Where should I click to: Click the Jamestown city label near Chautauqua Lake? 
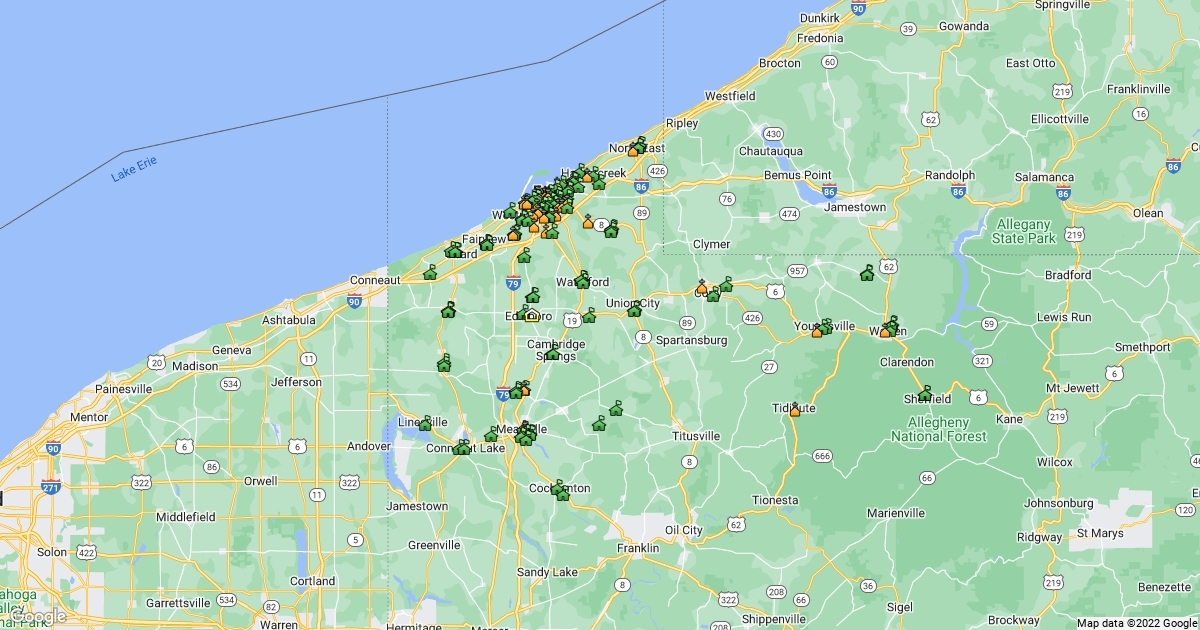pyautogui.click(x=857, y=207)
